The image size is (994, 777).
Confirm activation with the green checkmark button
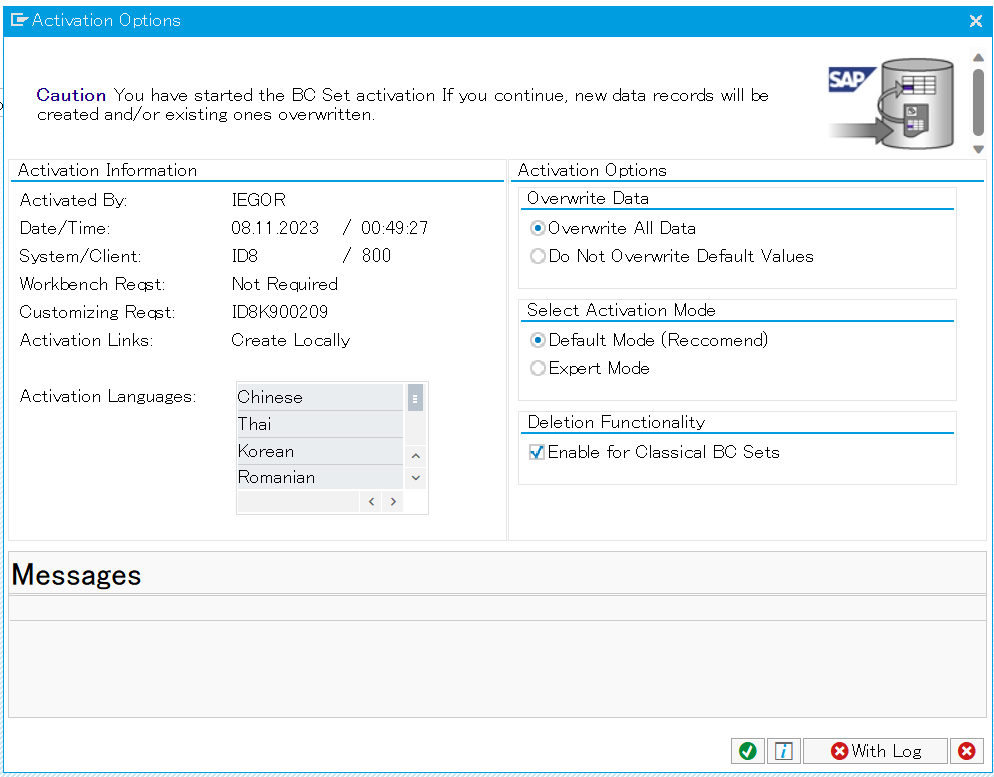click(x=747, y=751)
